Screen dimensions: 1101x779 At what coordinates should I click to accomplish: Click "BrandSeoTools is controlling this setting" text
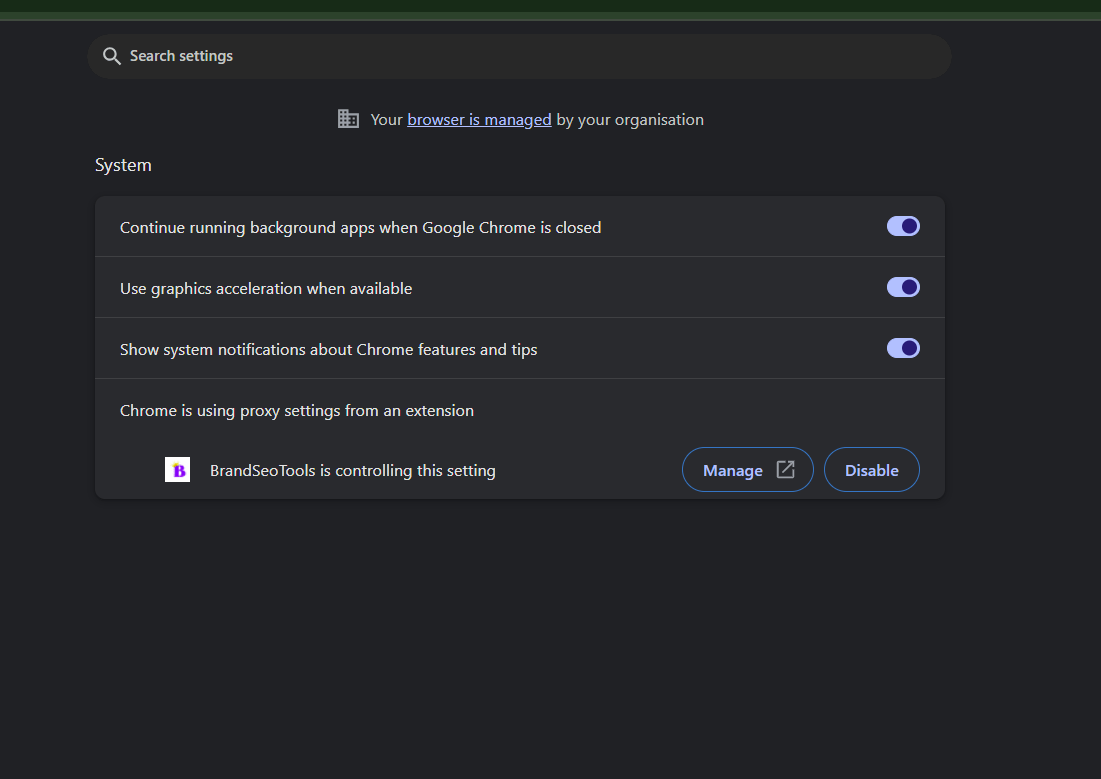(x=352, y=471)
